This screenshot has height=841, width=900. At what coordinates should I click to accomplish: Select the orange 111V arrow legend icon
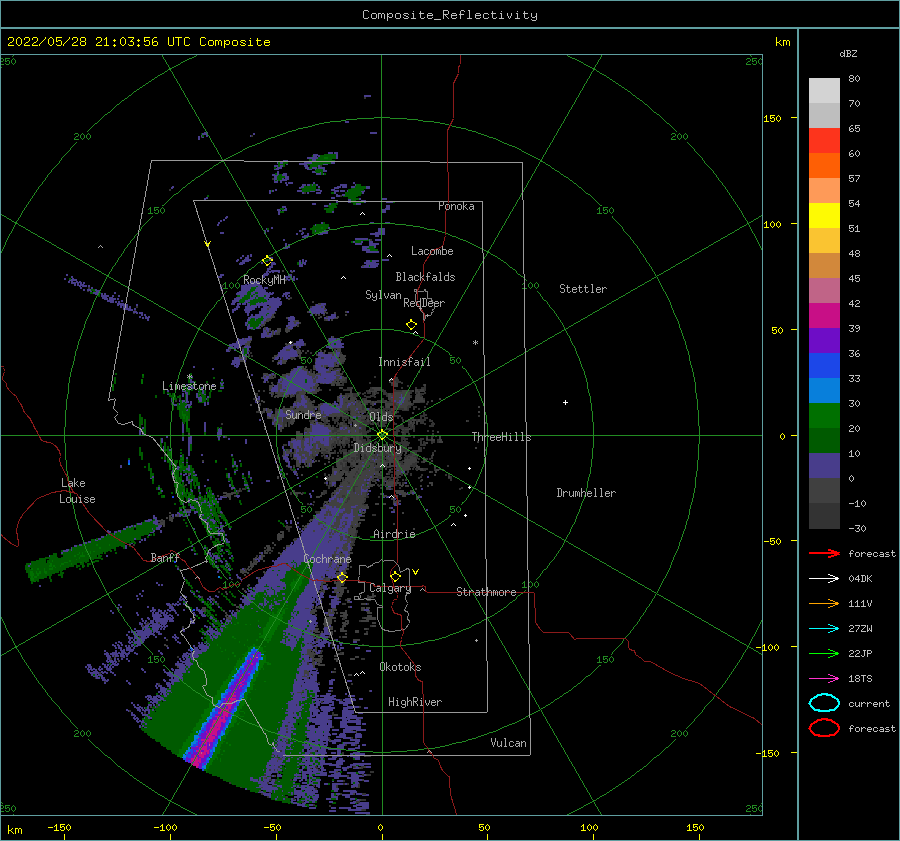pos(824,603)
